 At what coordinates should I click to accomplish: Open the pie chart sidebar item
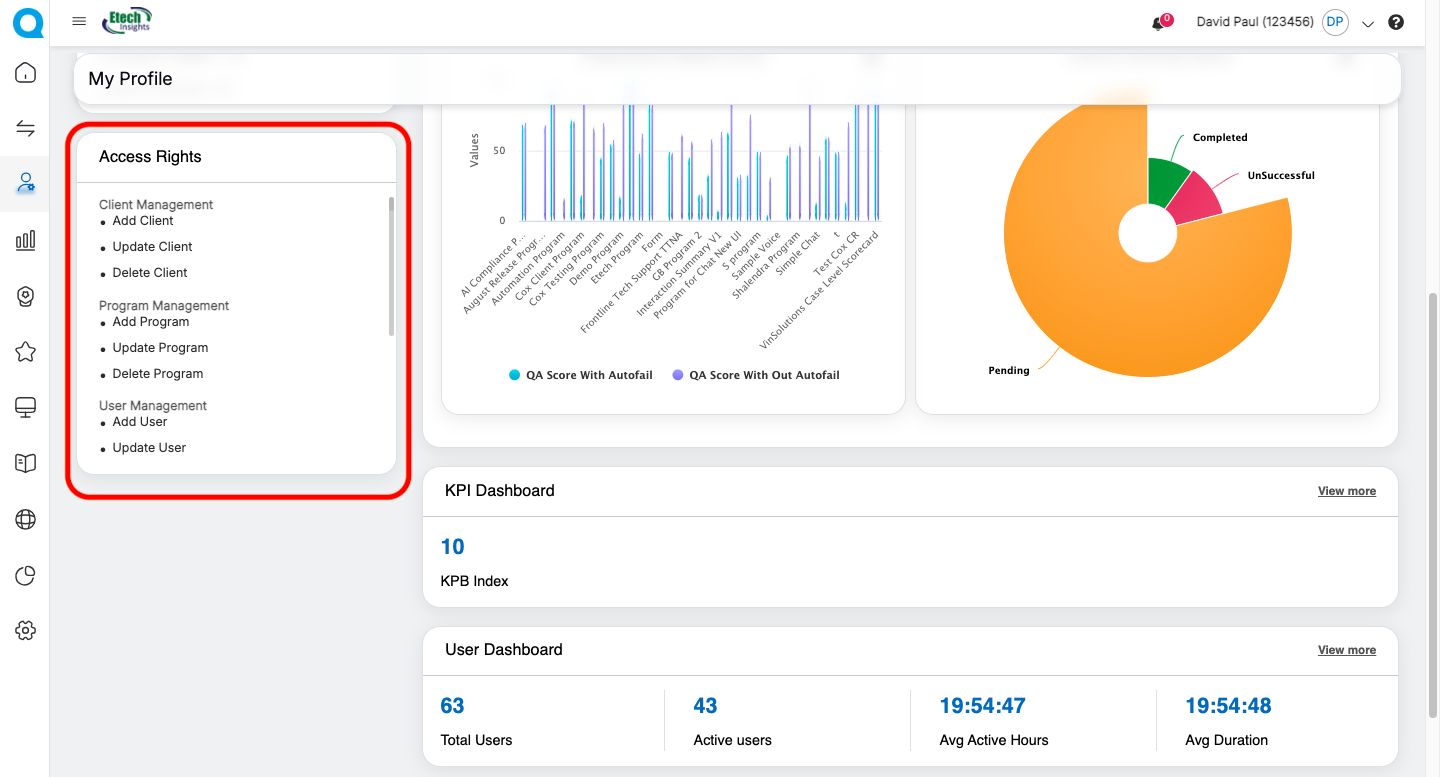click(26, 575)
